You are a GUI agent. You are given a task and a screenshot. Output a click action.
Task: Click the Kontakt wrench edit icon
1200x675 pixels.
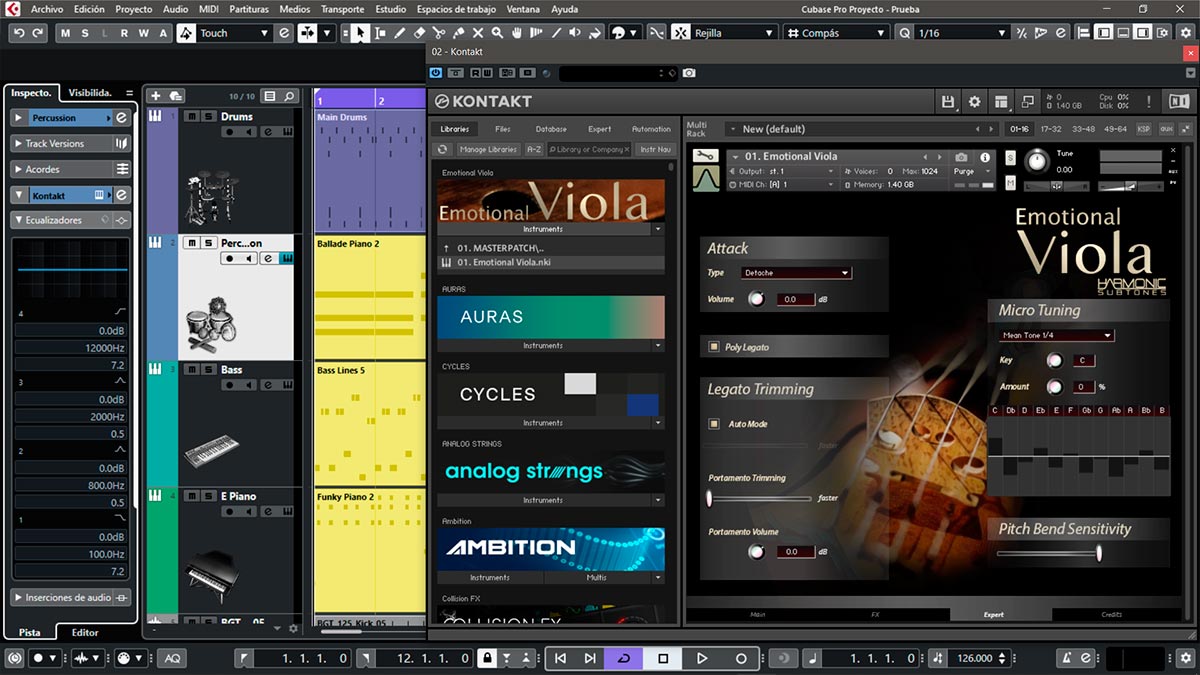pyautogui.click(x=706, y=156)
